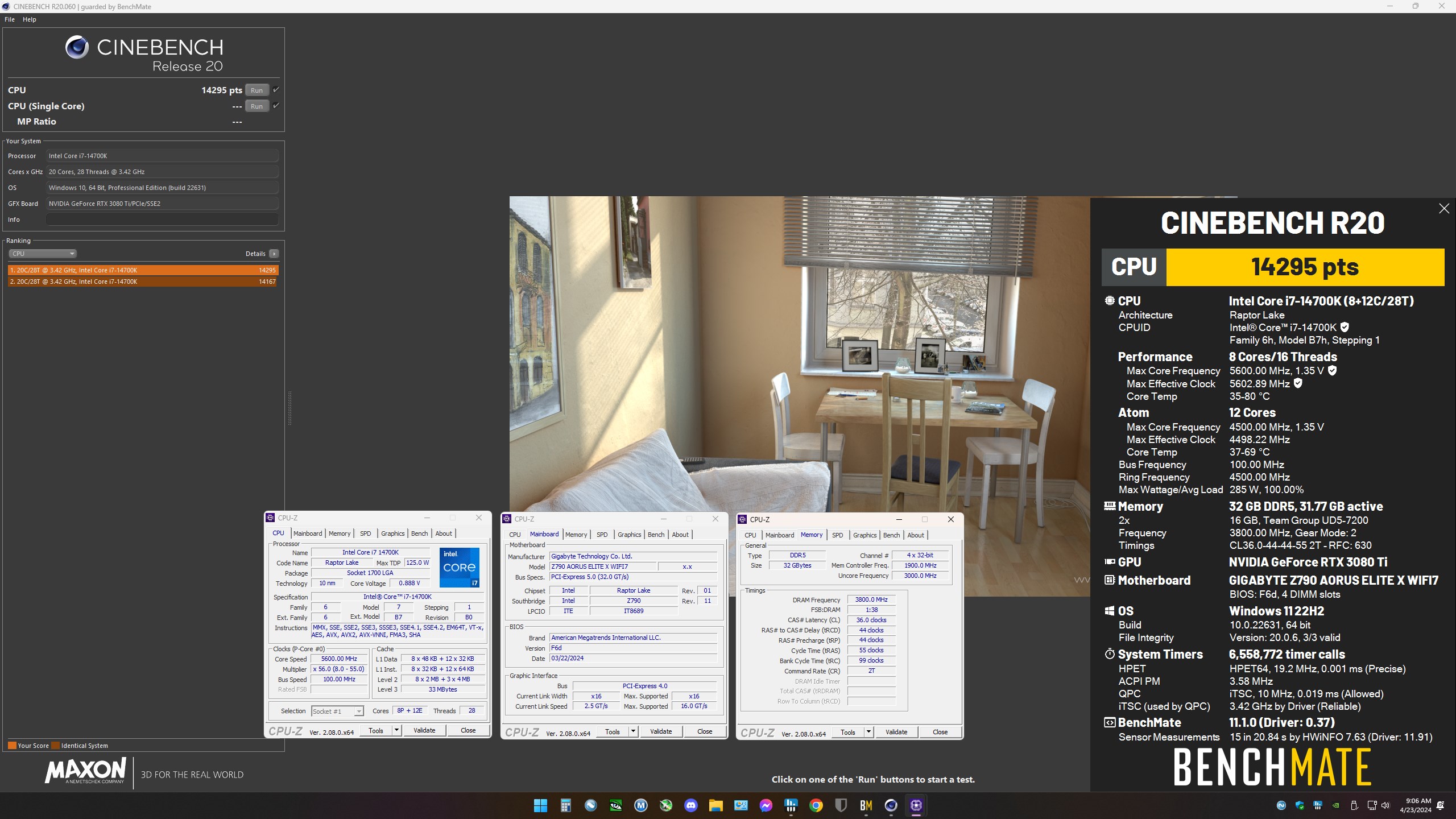This screenshot has height=819, width=1456.
Task: Click the Processor field Intel Core i7-14700K
Action: (162, 156)
